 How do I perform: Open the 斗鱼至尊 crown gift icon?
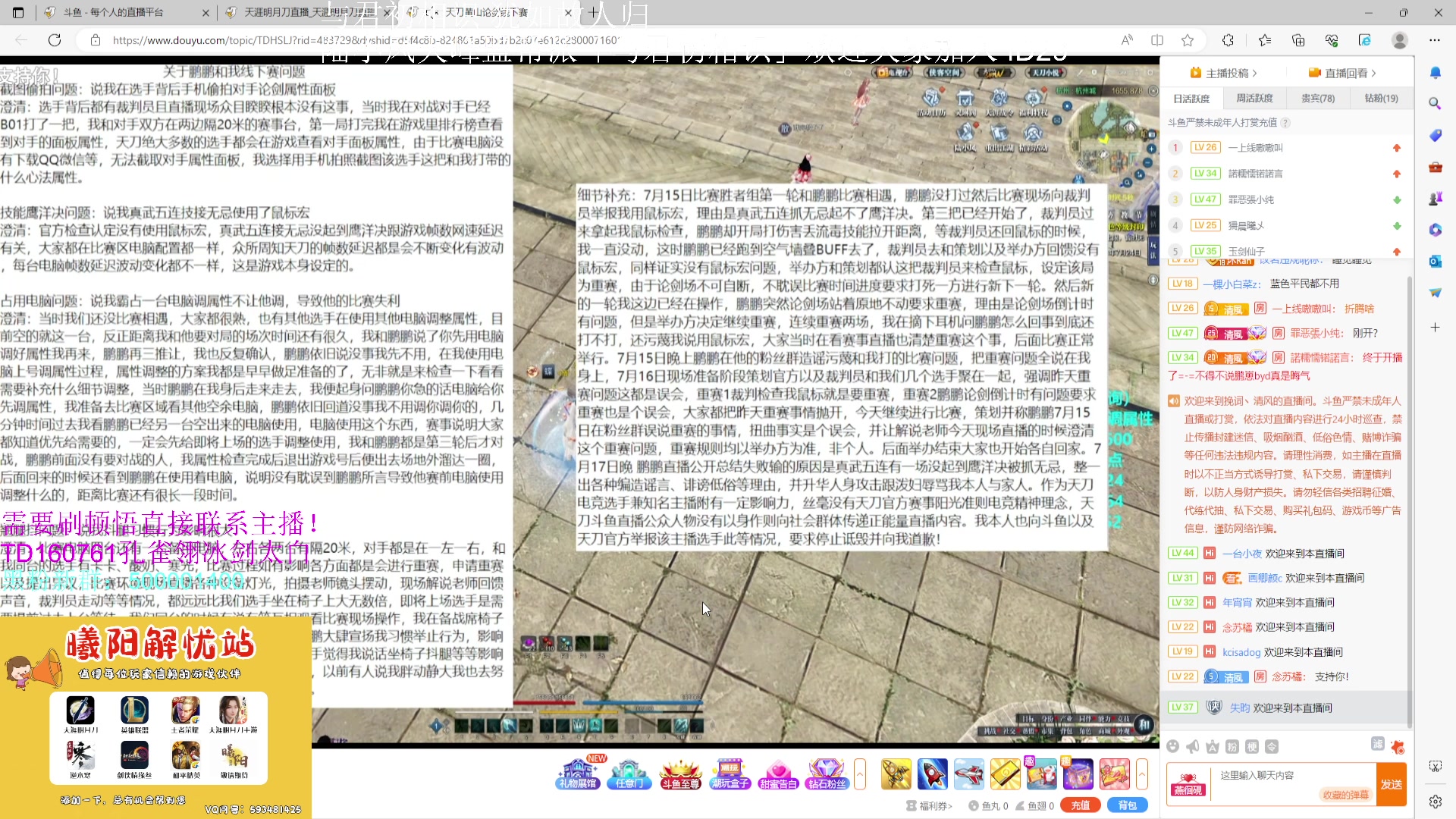[x=679, y=773]
